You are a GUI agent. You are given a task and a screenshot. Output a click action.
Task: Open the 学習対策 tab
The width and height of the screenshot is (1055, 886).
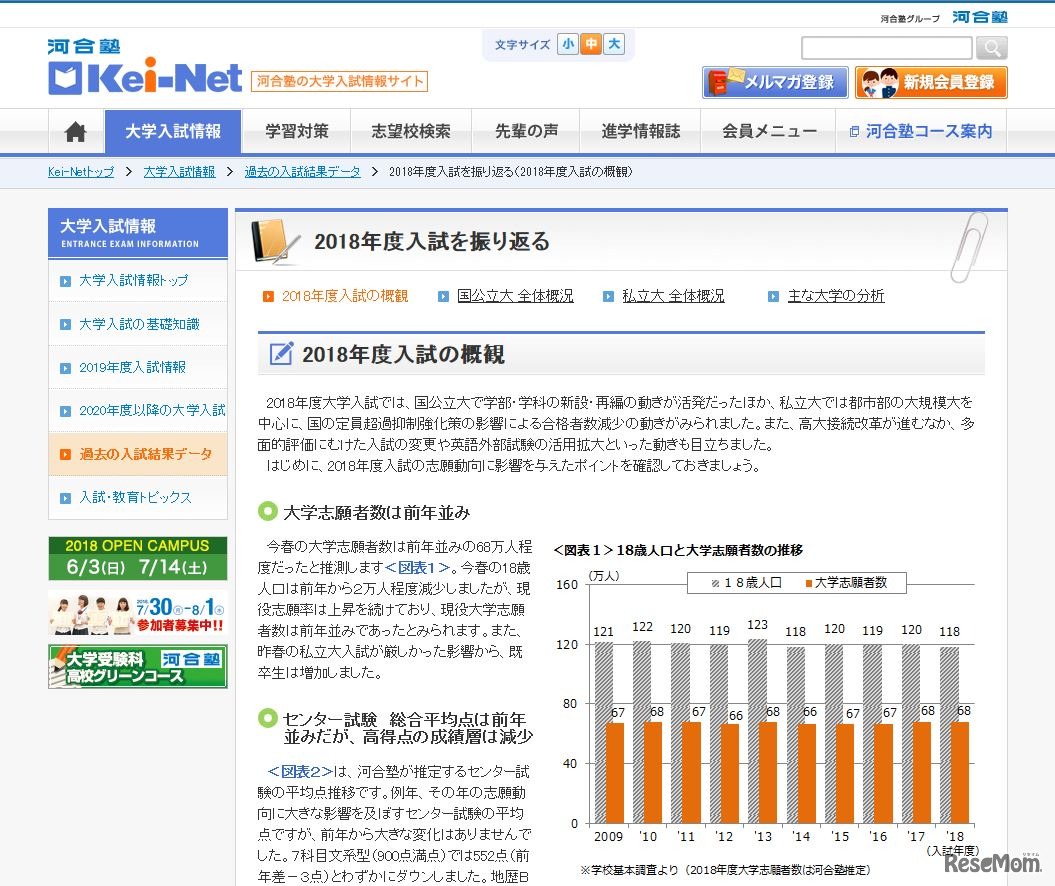[x=296, y=131]
